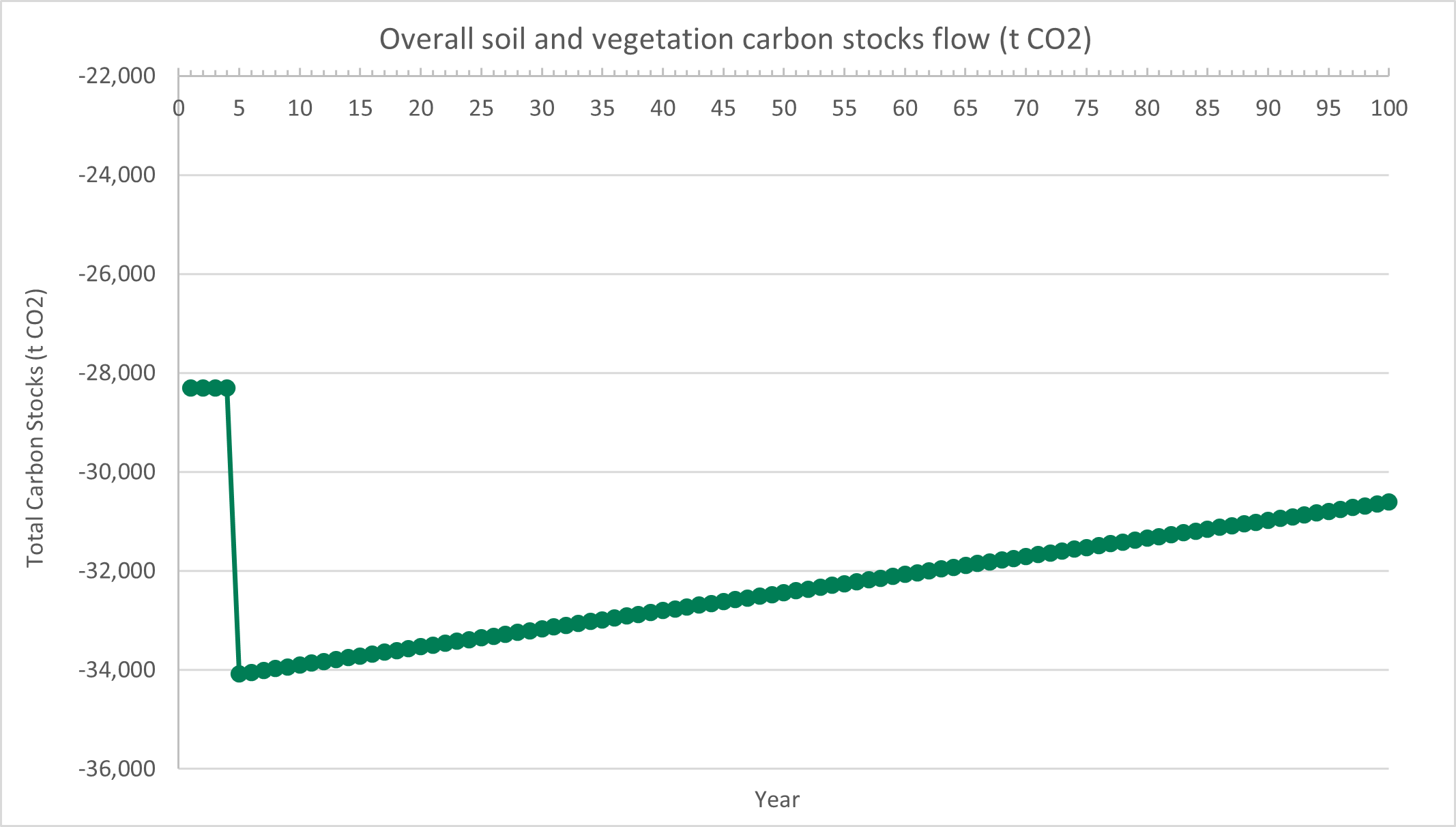Click the year 0 horizontal axis label

pyautogui.click(x=179, y=108)
